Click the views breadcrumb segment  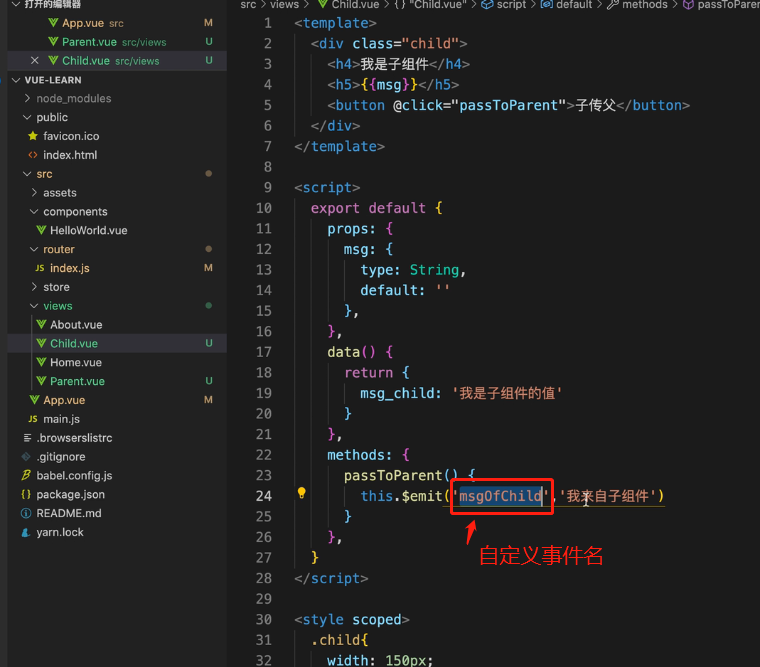(284, 5)
